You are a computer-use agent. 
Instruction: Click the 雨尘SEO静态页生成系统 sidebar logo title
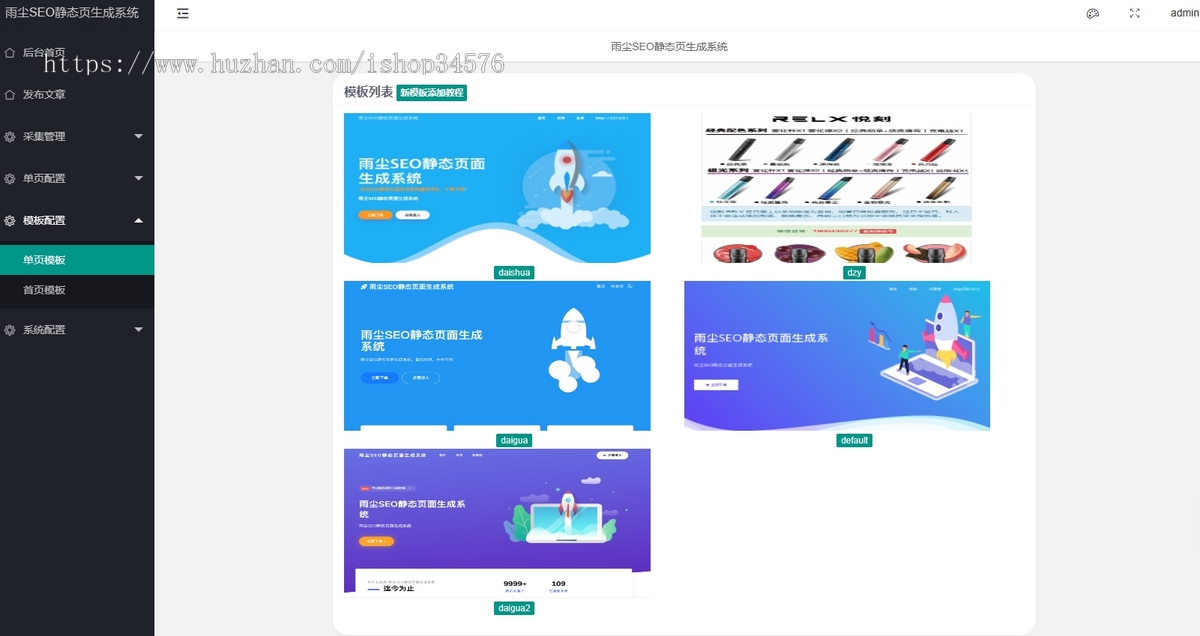[x=72, y=13]
